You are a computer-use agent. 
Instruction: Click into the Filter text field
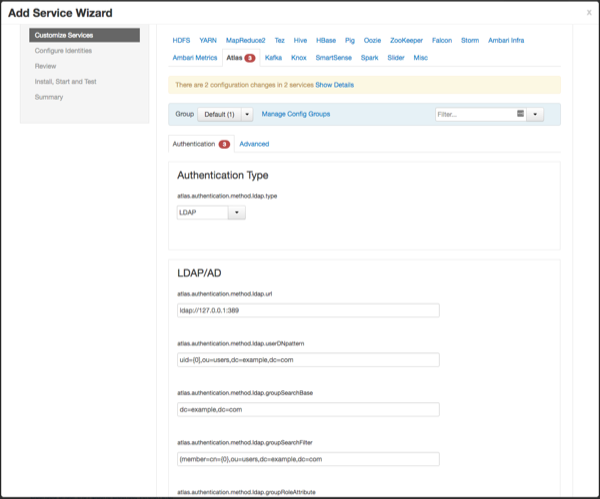(475, 115)
